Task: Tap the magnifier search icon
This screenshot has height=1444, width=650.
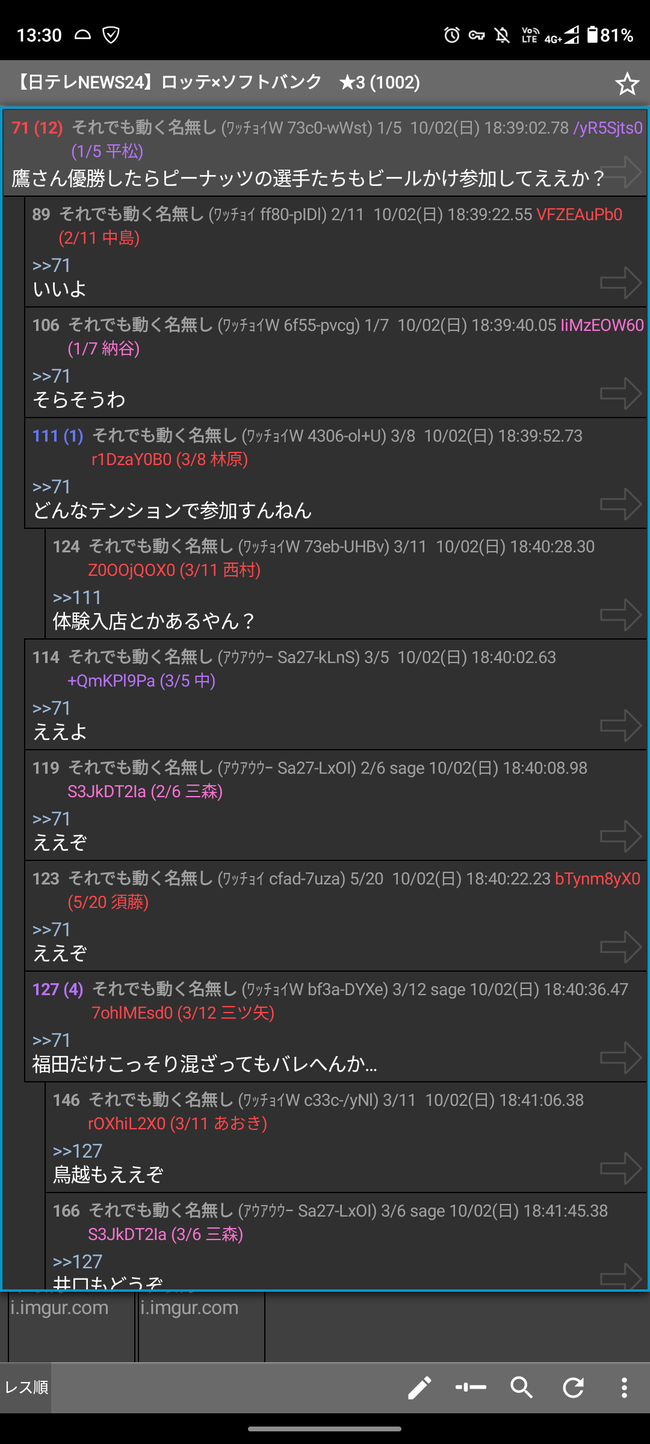Action: click(521, 1387)
